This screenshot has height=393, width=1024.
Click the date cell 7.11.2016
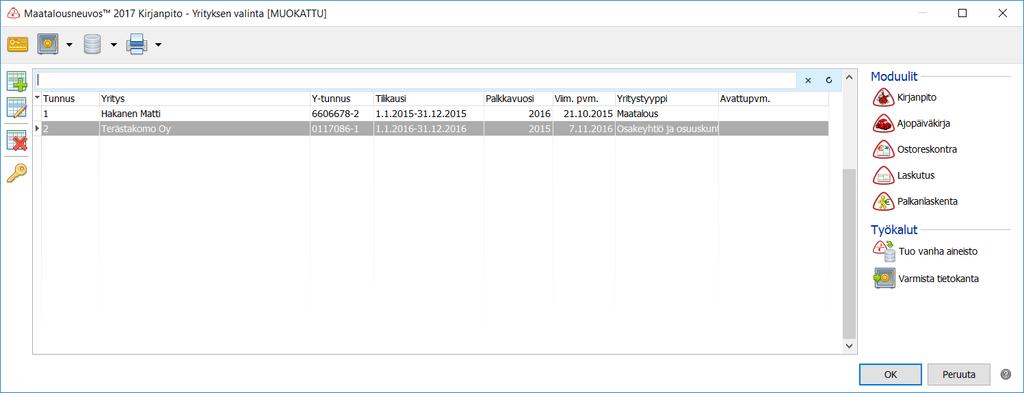coord(584,129)
